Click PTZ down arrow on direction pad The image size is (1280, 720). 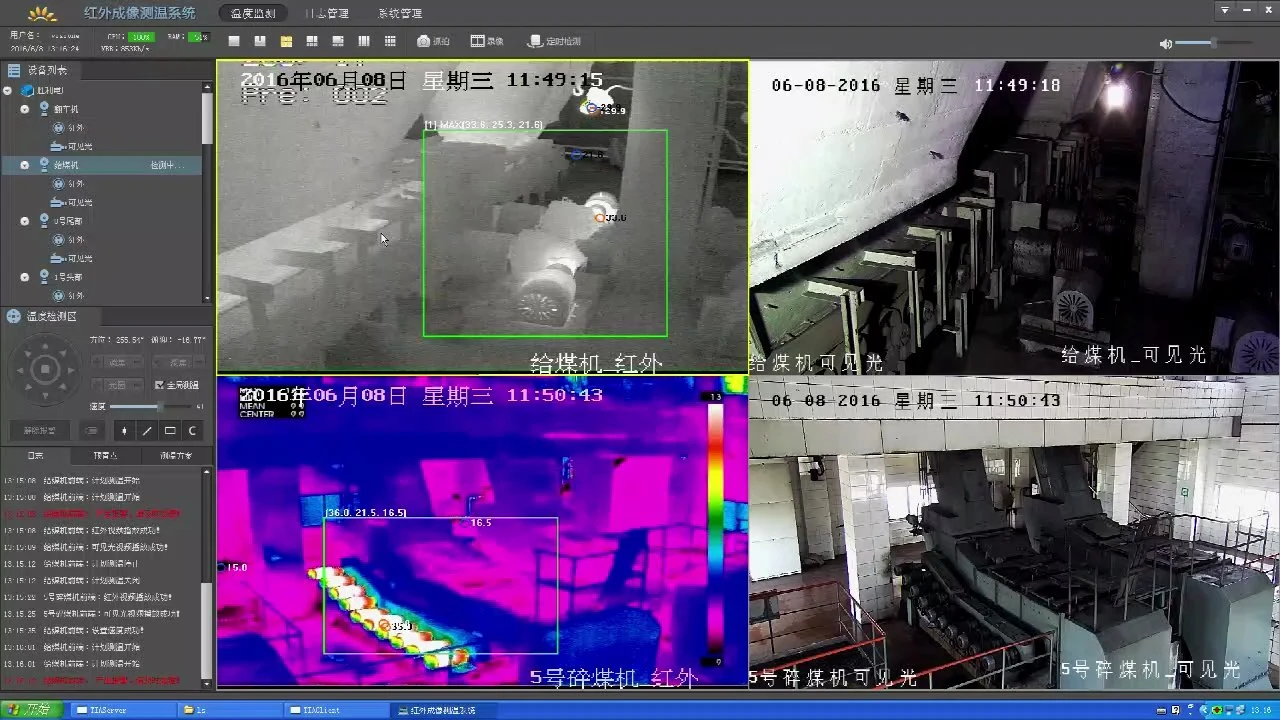pyautogui.click(x=45, y=394)
